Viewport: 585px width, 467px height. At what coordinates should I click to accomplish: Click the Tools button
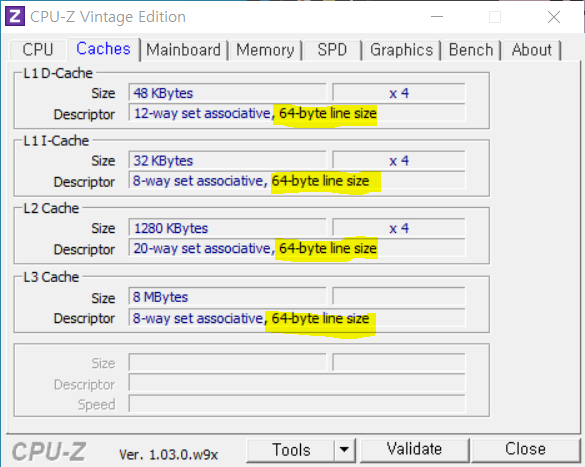click(291, 450)
